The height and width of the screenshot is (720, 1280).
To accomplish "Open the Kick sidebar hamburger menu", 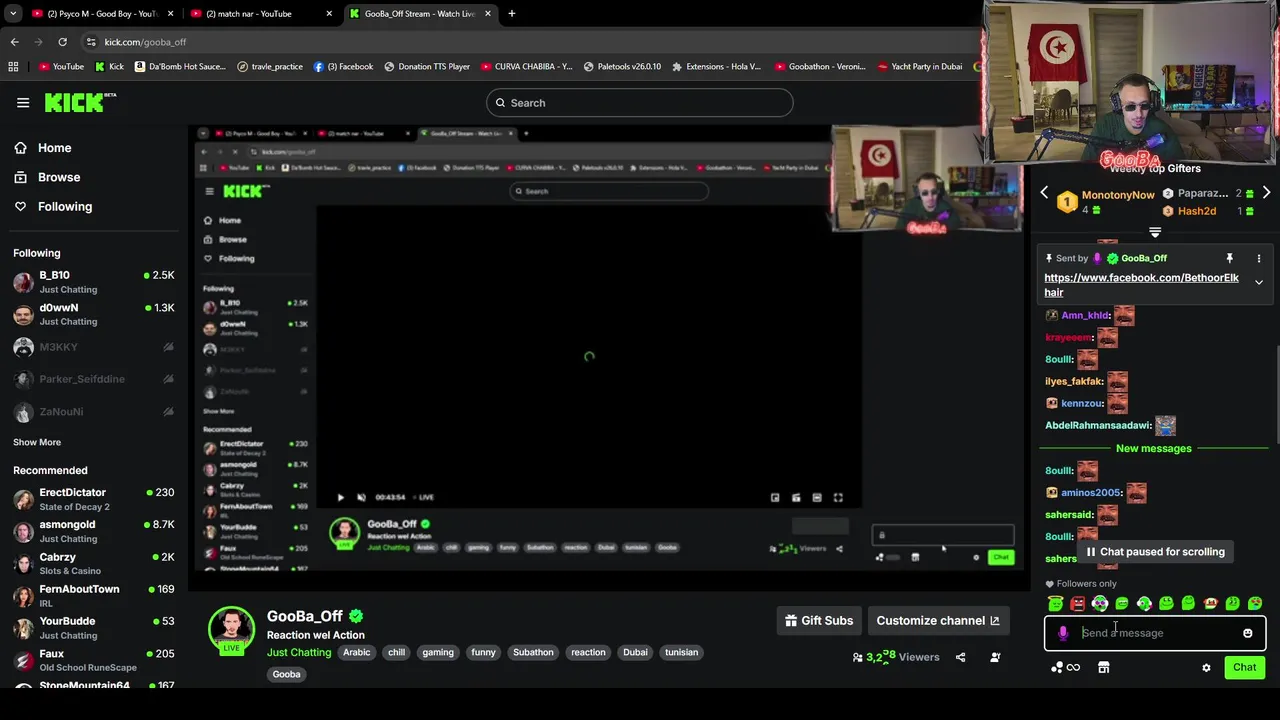I will coord(23,102).
